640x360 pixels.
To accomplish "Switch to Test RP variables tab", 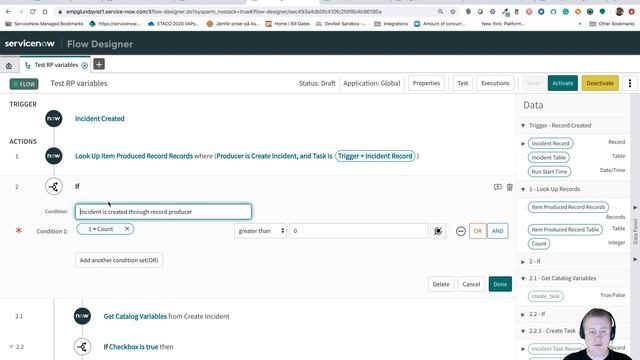I will (56, 65).
